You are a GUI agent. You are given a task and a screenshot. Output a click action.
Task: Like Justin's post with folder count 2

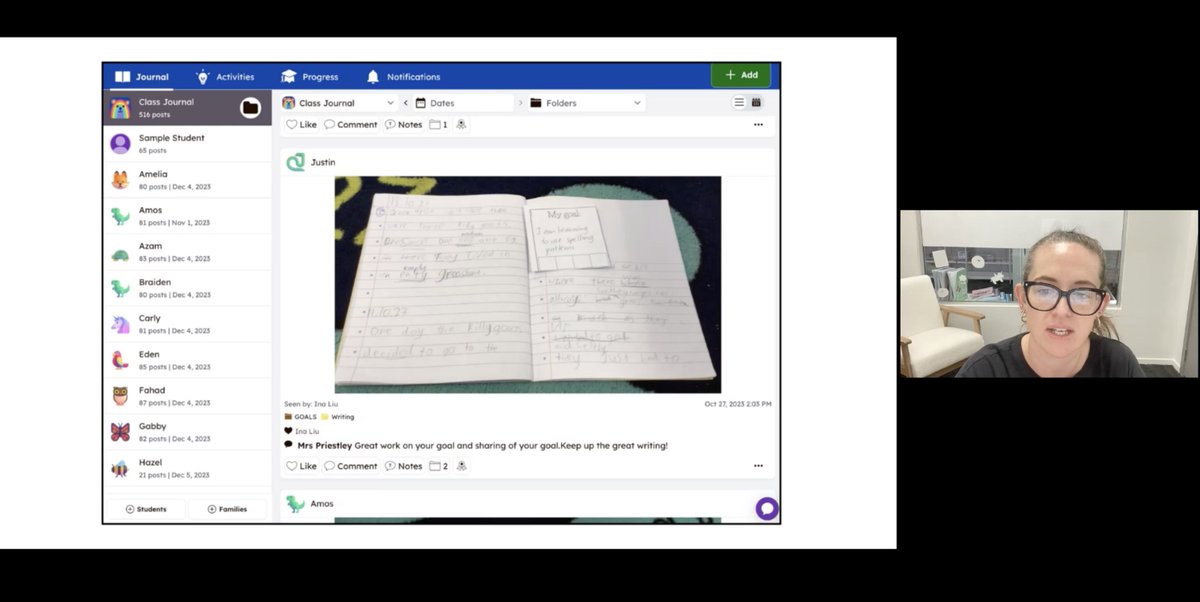coord(301,466)
